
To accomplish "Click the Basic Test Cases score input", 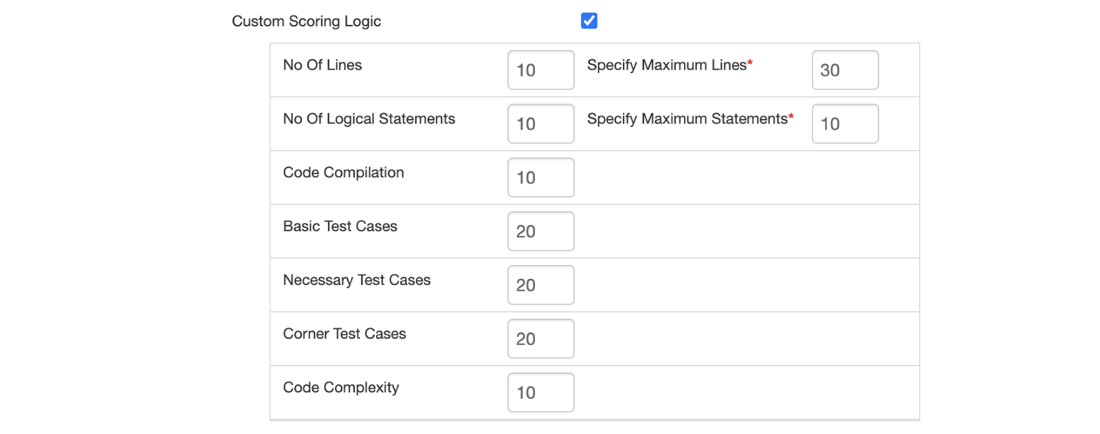I will 540,231.
